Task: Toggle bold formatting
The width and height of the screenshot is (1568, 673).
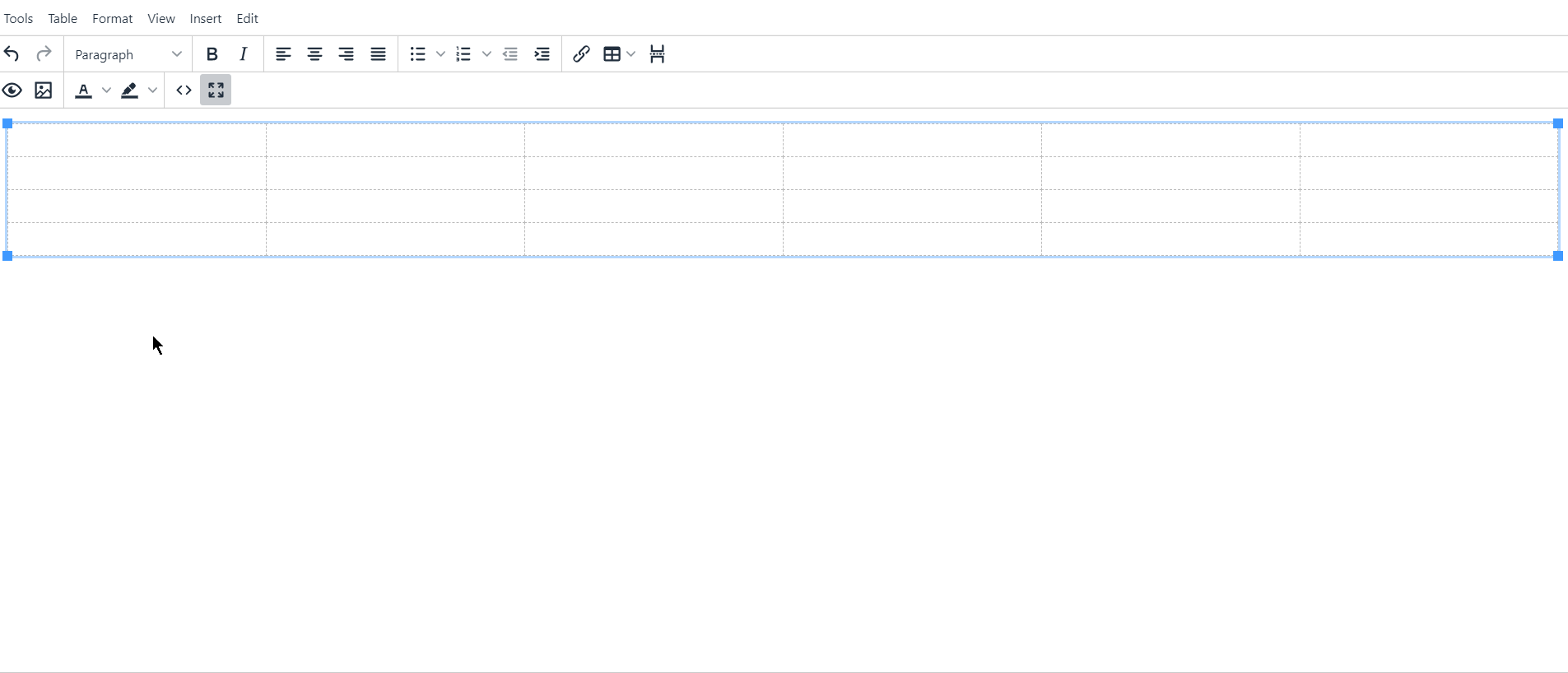Action: [x=212, y=54]
